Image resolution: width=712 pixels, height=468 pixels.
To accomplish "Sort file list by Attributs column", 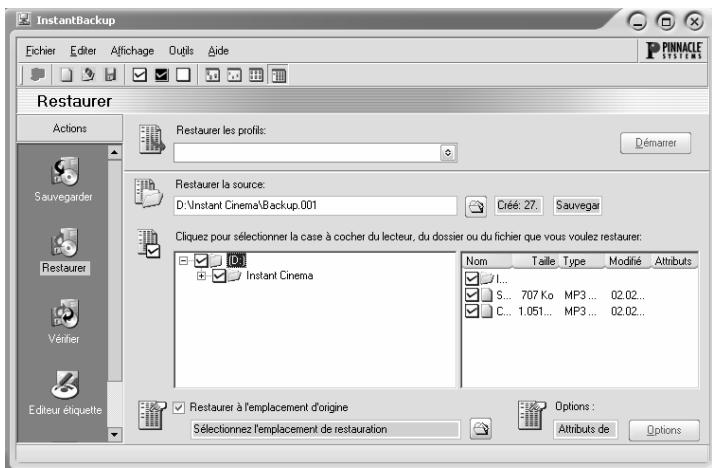I will [x=674, y=261].
